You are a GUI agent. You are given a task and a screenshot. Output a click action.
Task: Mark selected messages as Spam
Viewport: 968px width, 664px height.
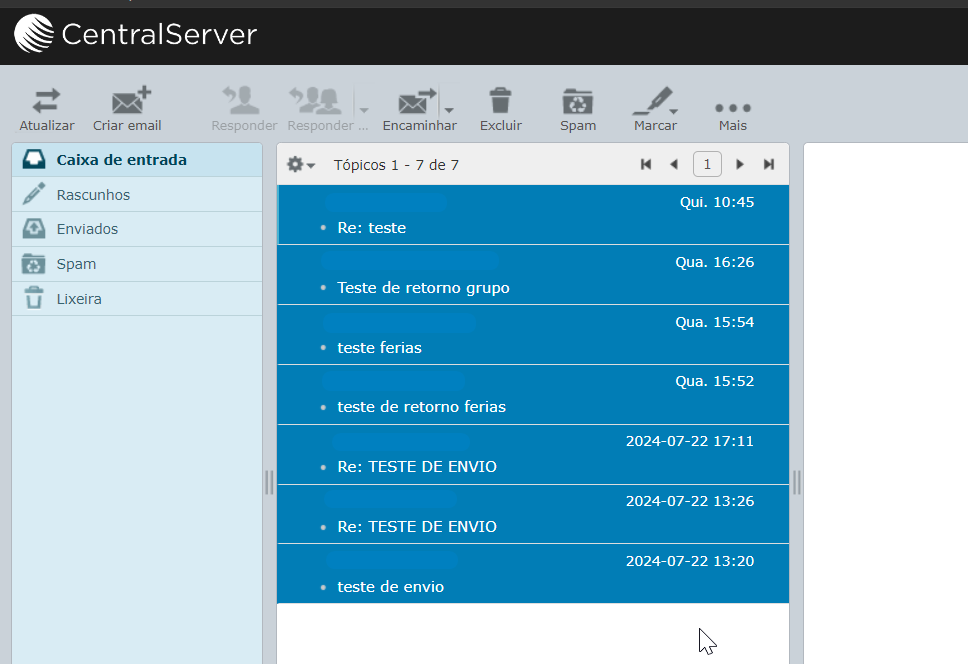[577, 102]
